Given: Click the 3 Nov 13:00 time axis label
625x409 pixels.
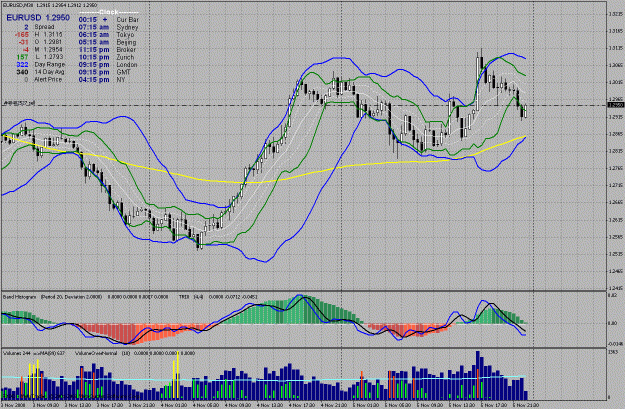Looking at the screenshot, I should [79, 405].
